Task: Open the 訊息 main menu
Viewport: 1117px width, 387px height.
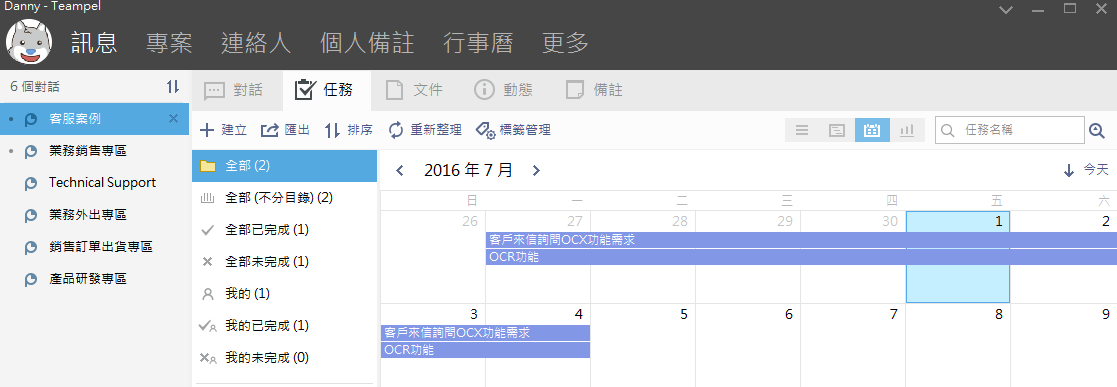Action: click(94, 43)
